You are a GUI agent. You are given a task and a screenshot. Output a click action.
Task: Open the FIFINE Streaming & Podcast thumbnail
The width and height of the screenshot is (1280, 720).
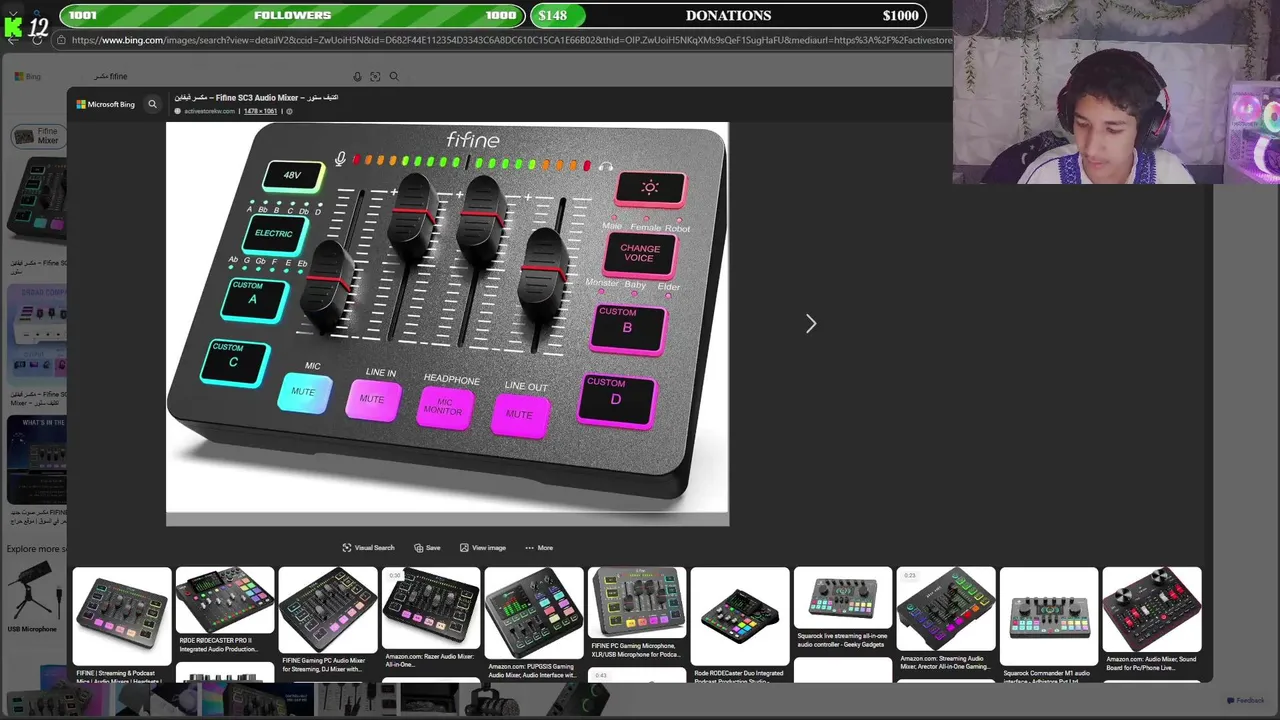pyautogui.click(x=122, y=615)
